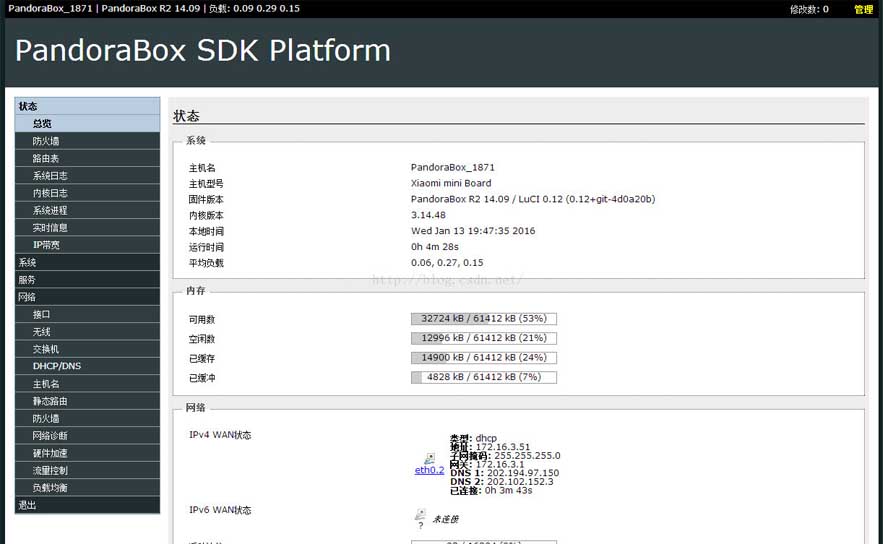Click DNS 2 address 202.102.152.3
883x544 pixels.
point(520,481)
